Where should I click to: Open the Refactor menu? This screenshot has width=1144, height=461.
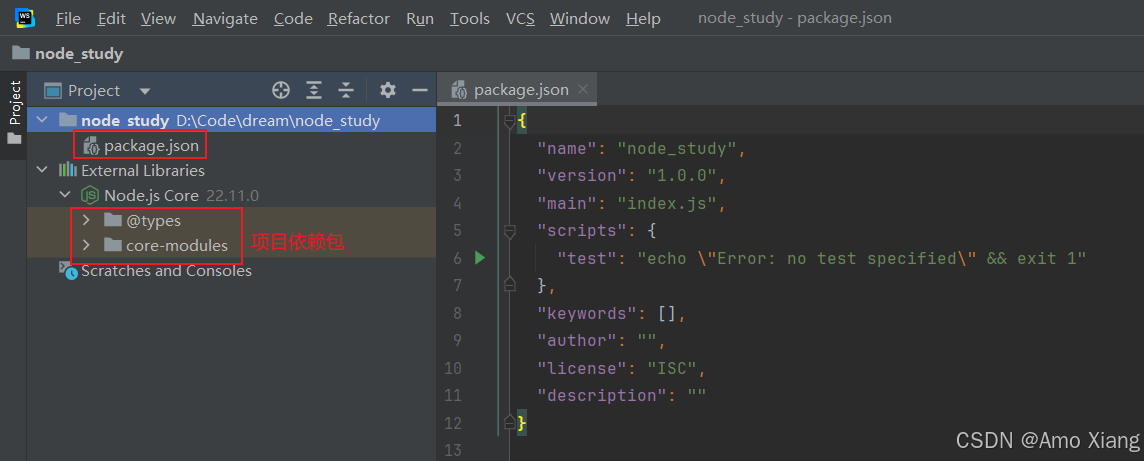(359, 19)
